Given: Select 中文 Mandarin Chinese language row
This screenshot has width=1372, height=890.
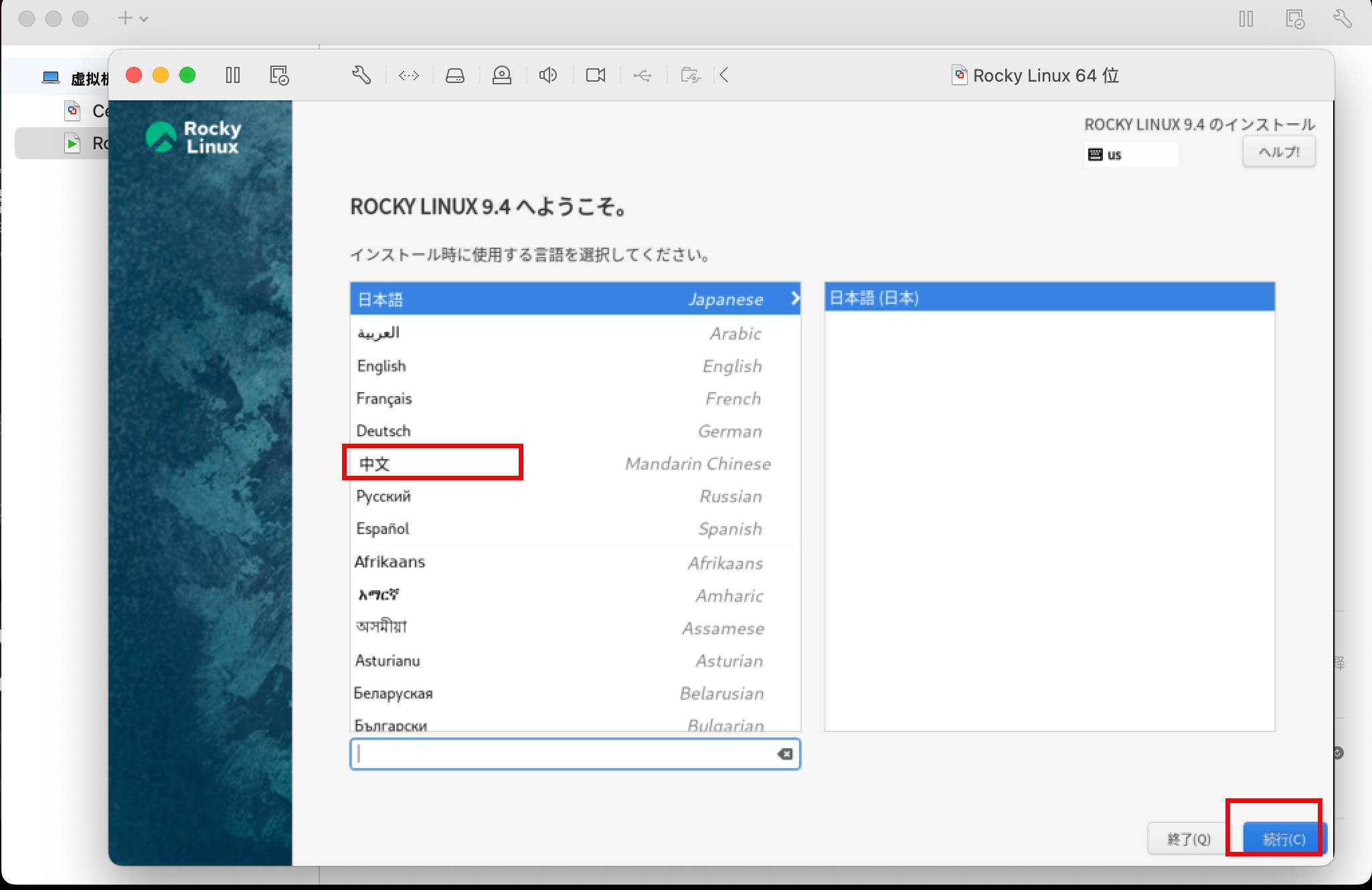Looking at the screenshot, I should 575,464.
